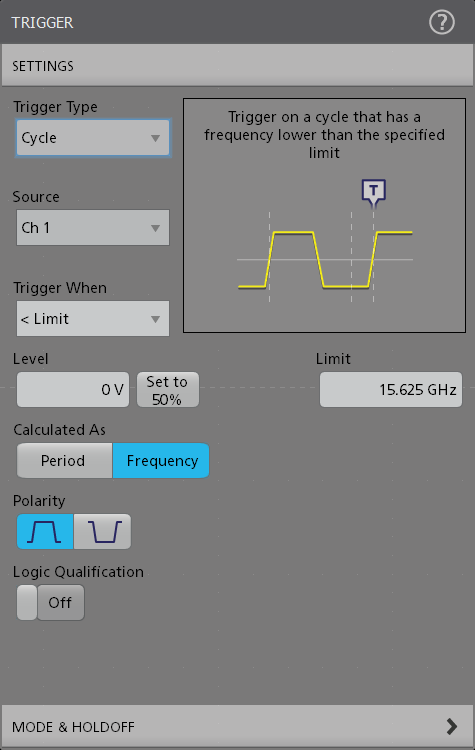This screenshot has width=475, height=750.
Task: Select Frequency calculation mode
Action: pos(161,461)
